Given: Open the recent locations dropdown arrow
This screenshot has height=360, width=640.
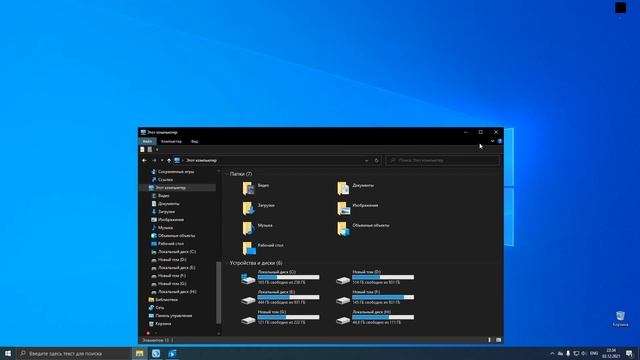Looking at the screenshot, I should [162, 160].
